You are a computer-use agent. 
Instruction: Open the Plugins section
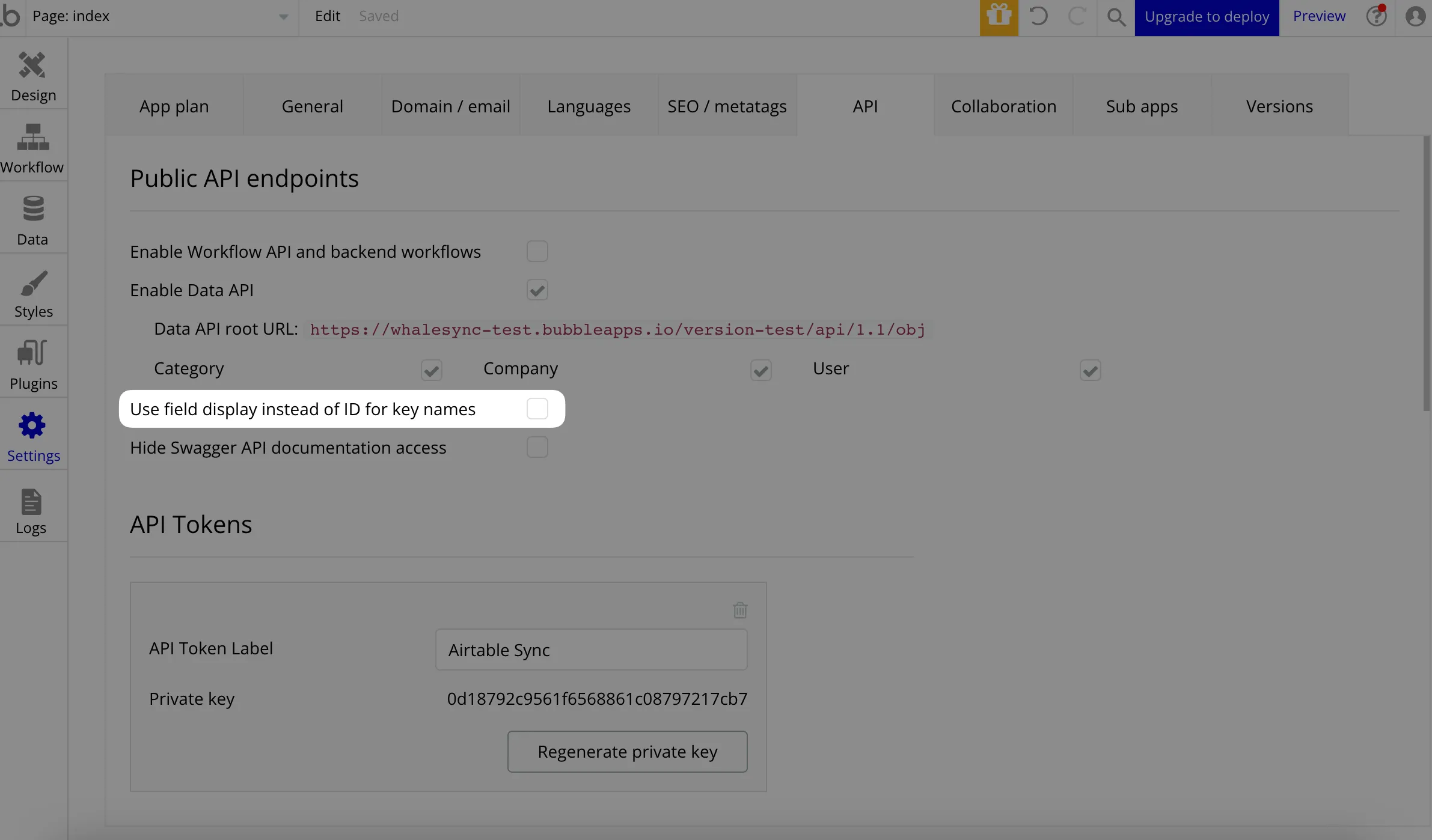point(33,364)
